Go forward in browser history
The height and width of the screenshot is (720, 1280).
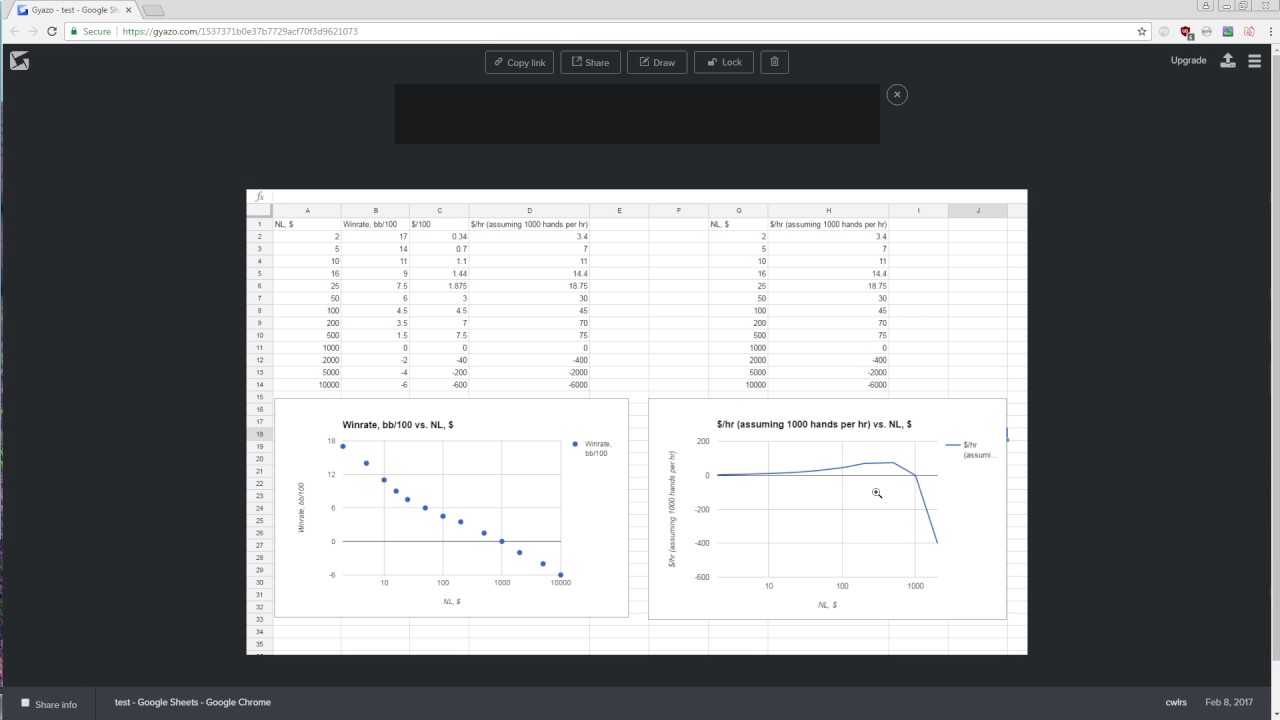click(x=33, y=31)
